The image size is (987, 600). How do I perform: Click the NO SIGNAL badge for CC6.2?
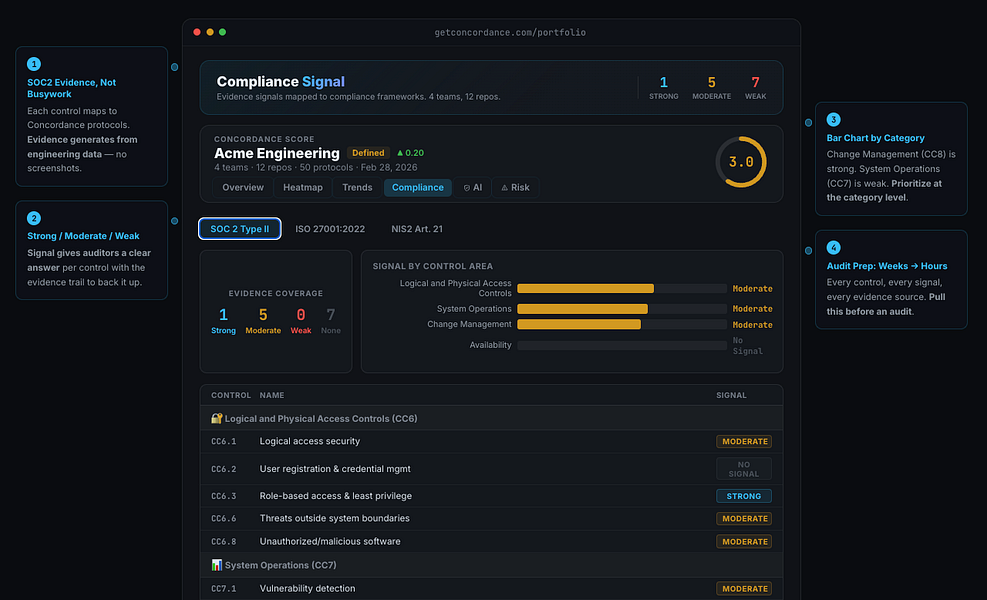[x=744, y=469]
